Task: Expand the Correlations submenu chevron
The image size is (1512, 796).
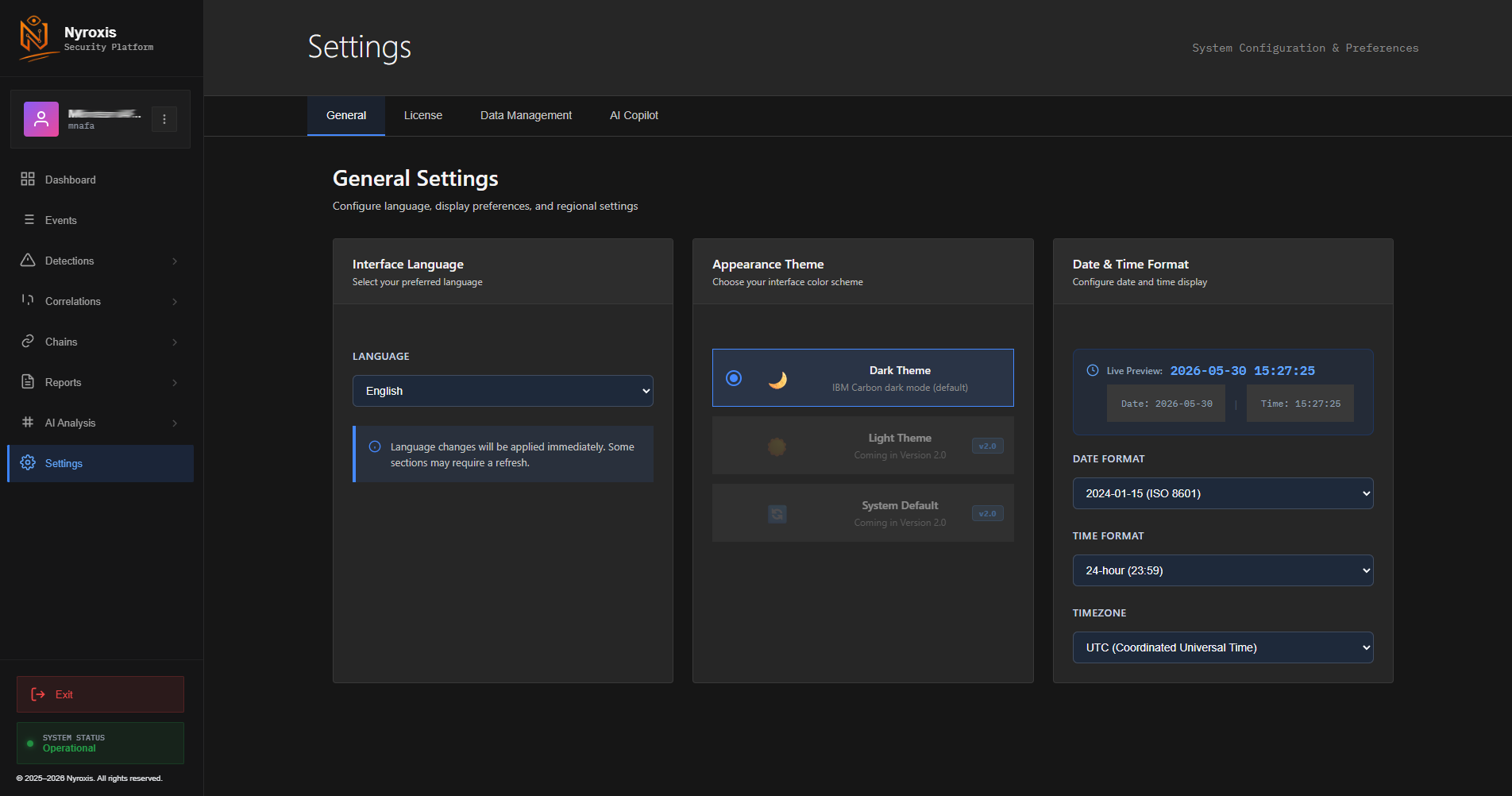Action: (x=175, y=302)
